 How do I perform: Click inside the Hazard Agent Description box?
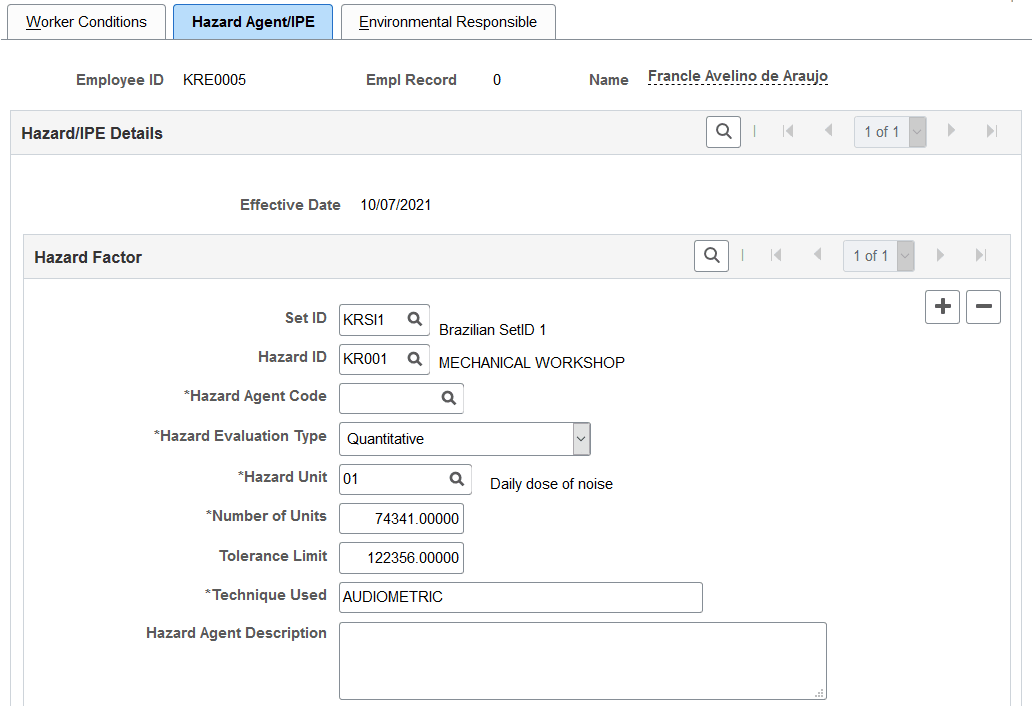click(583, 660)
